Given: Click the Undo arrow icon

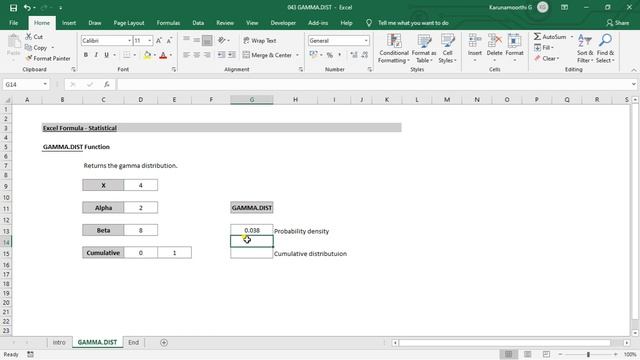Looking at the screenshot, I should click(27, 8).
